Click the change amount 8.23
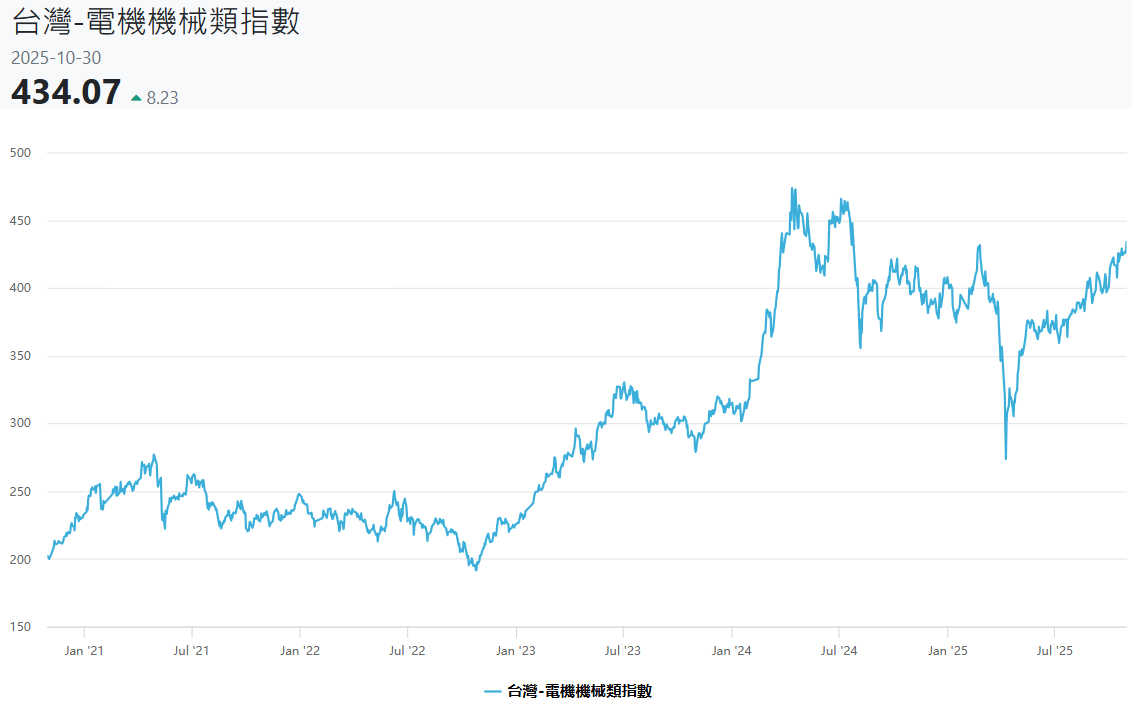The width and height of the screenshot is (1132, 705). pos(162,98)
